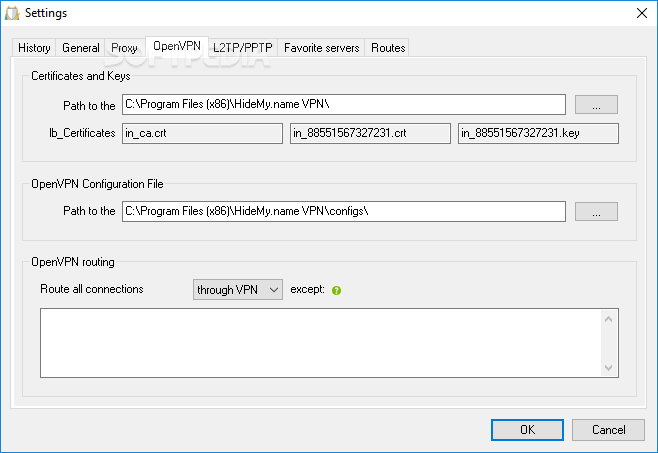Click the in_ca.crt certificate field
The width and height of the screenshot is (658, 453).
click(x=202, y=134)
